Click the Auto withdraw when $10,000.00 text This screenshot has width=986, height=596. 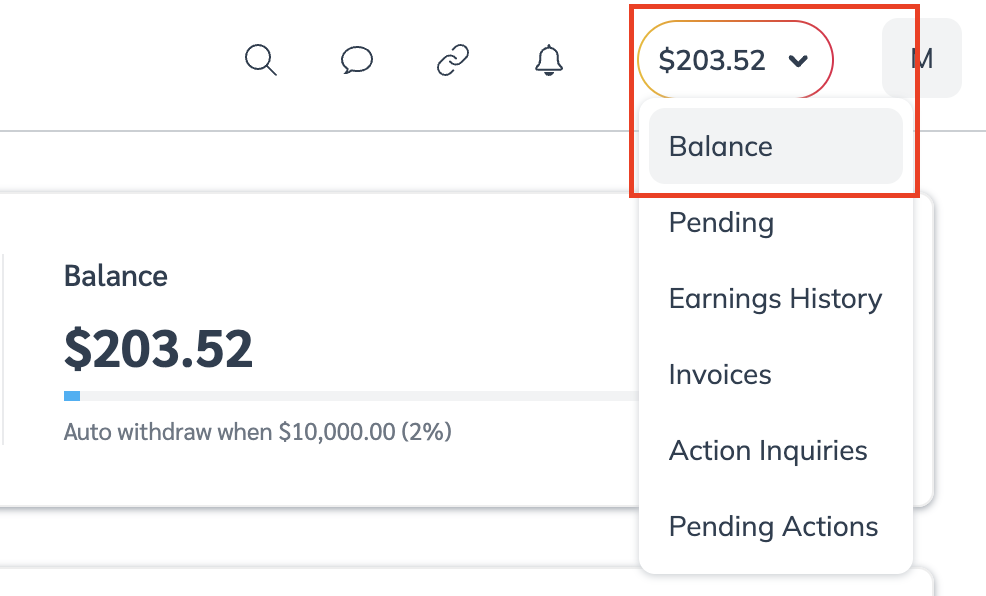click(x=257, y=432)
